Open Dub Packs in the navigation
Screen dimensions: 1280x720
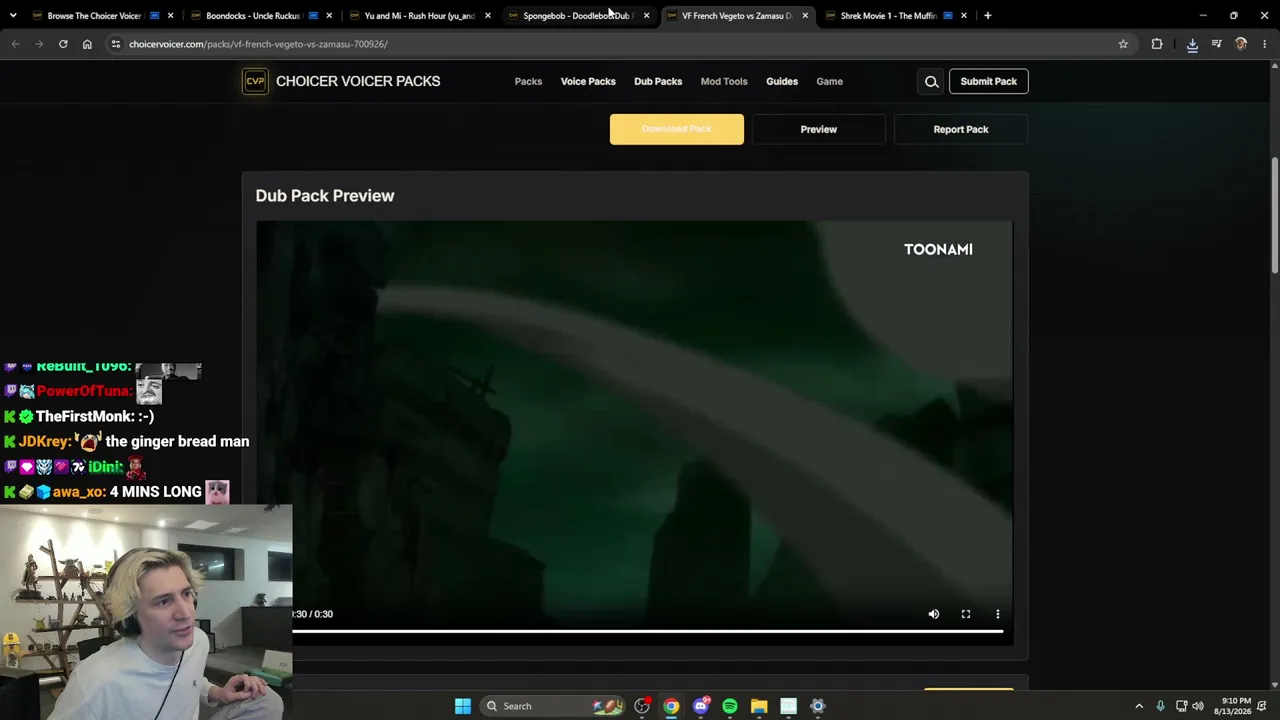tap(658, 82)
